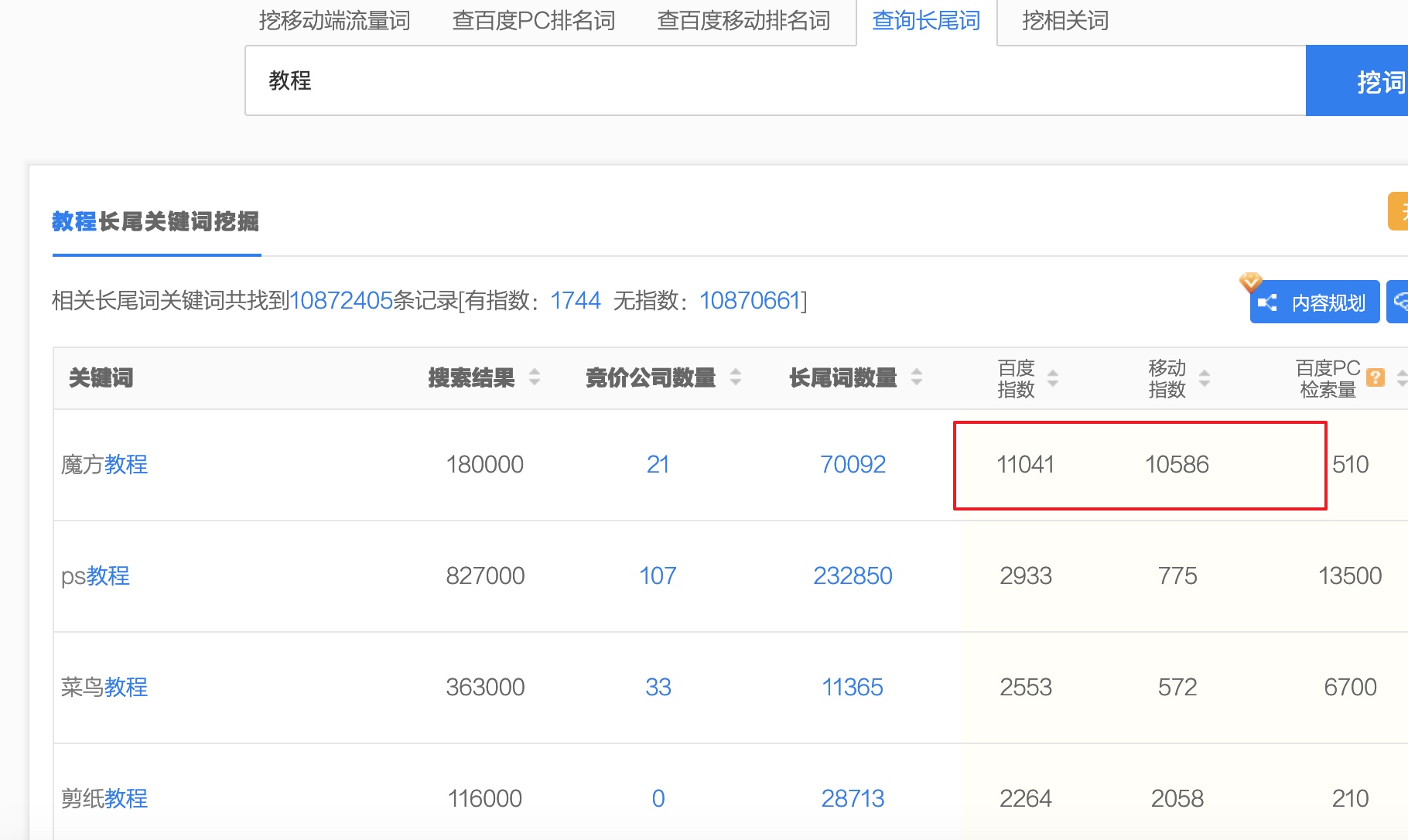Click bidding company count 107

click(x=658, y=576)
